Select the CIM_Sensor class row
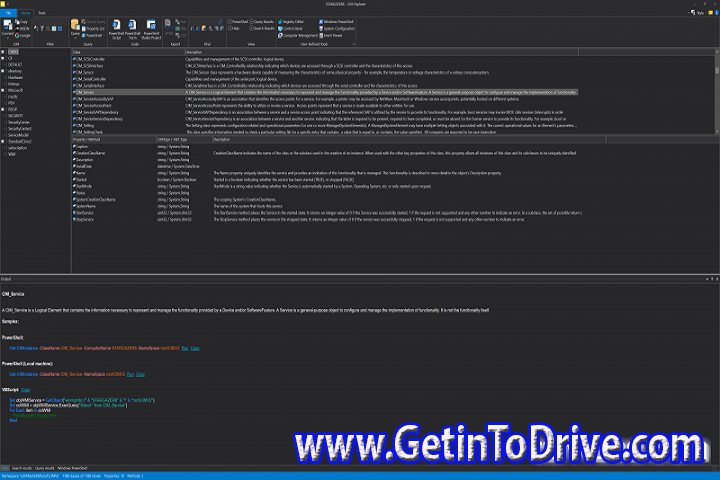 (325, 72)
